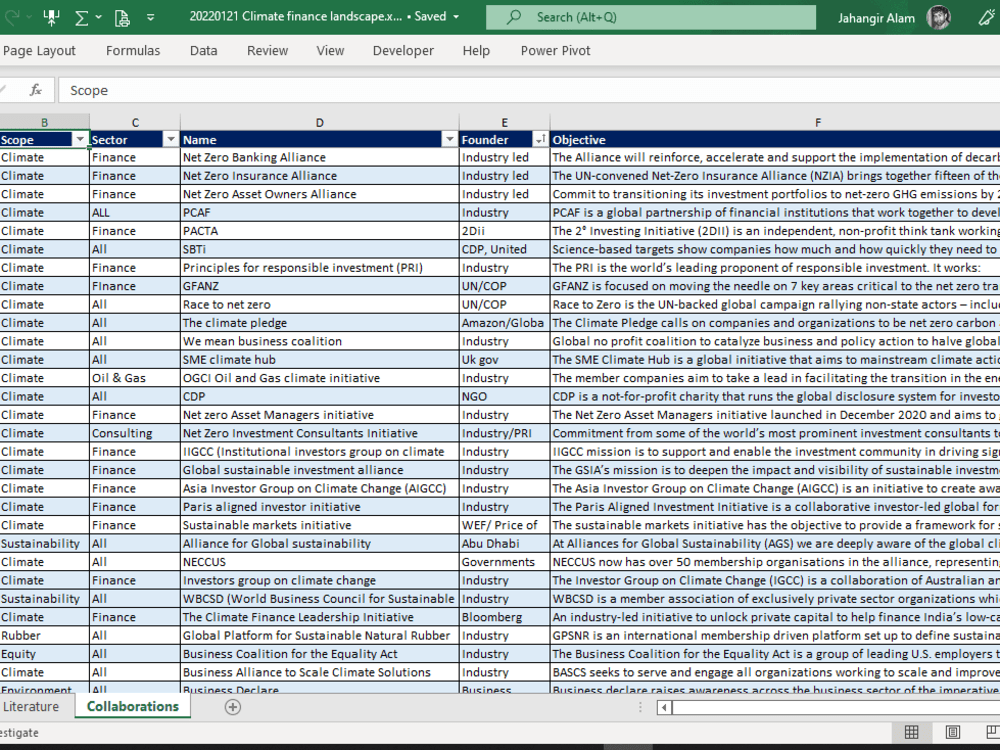Select the 'Rubber' scope cell

[44, 636]
